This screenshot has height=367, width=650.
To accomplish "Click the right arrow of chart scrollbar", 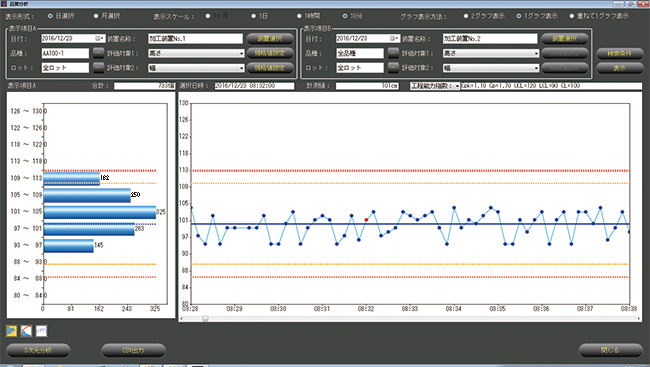I will [639, 318].
